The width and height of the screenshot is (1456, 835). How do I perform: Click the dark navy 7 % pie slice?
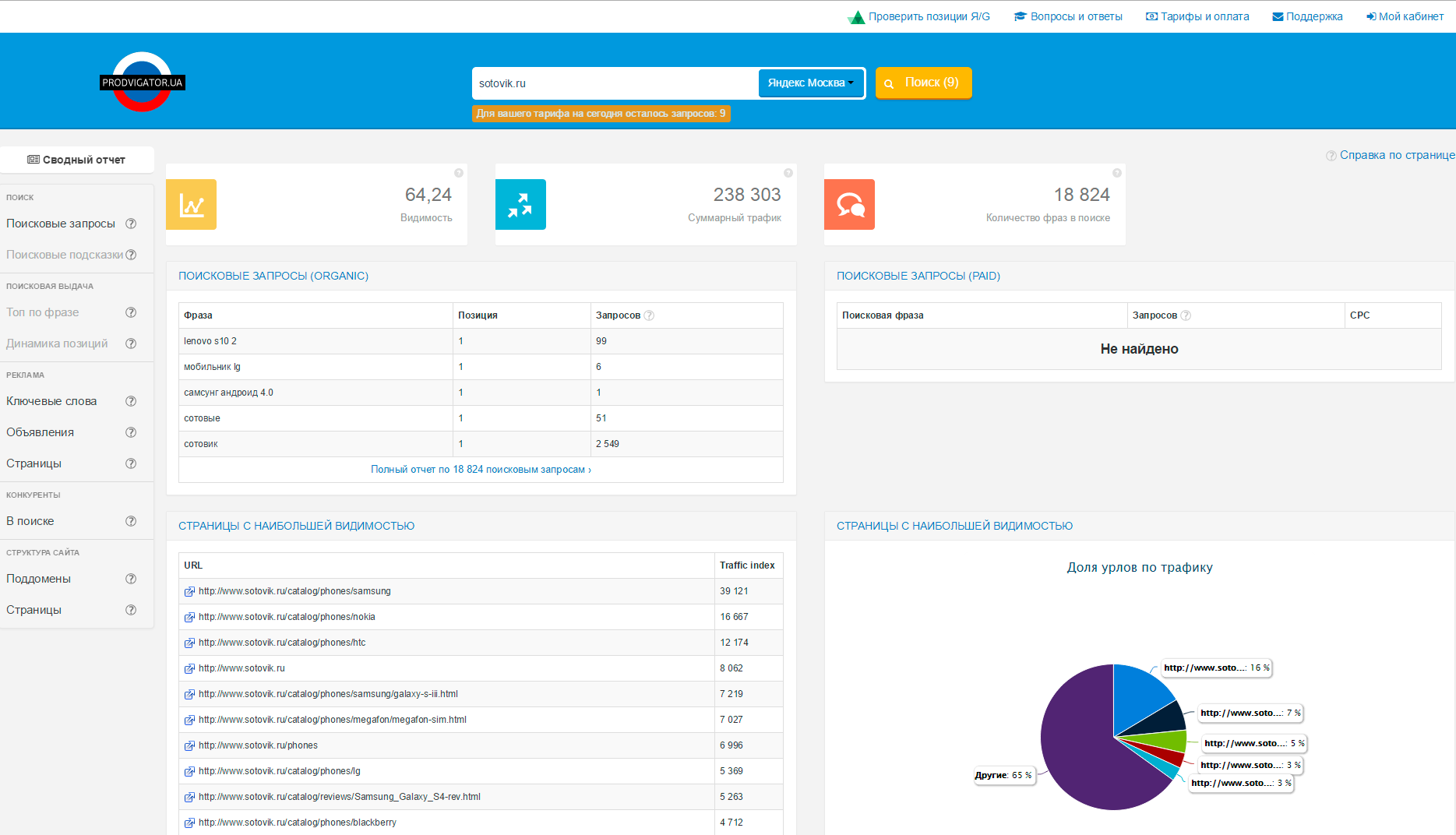[1165, 720]
